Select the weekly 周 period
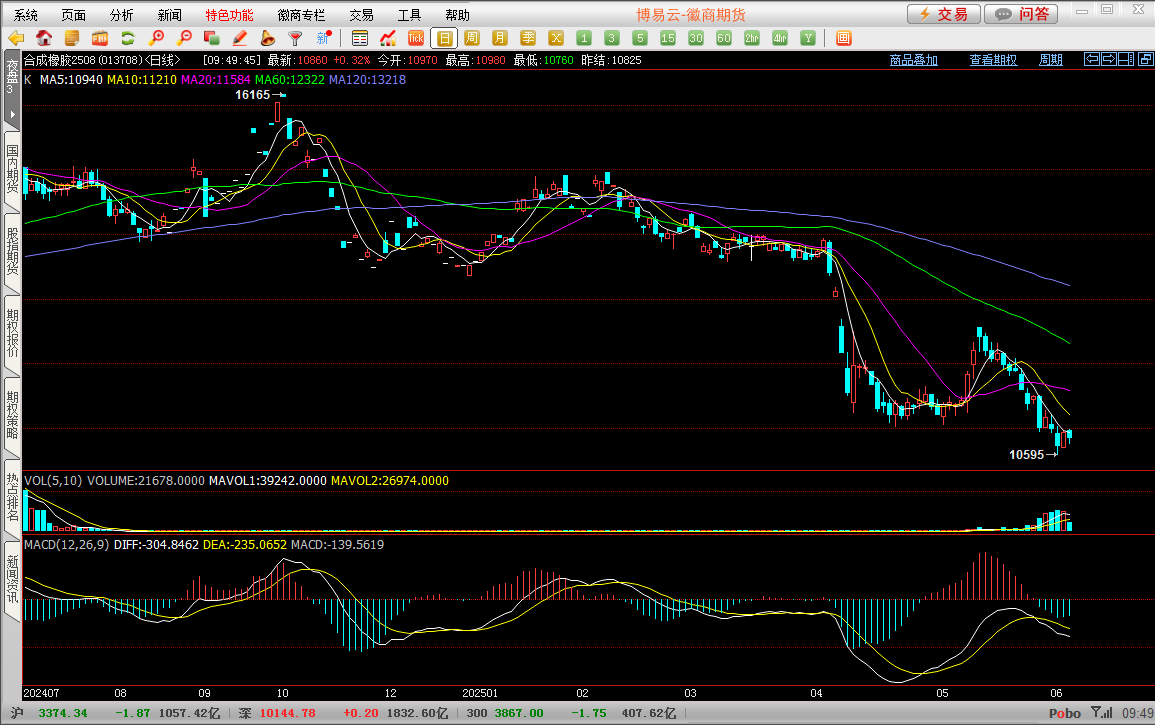1155x725 pixels. (x=472, y=38)
